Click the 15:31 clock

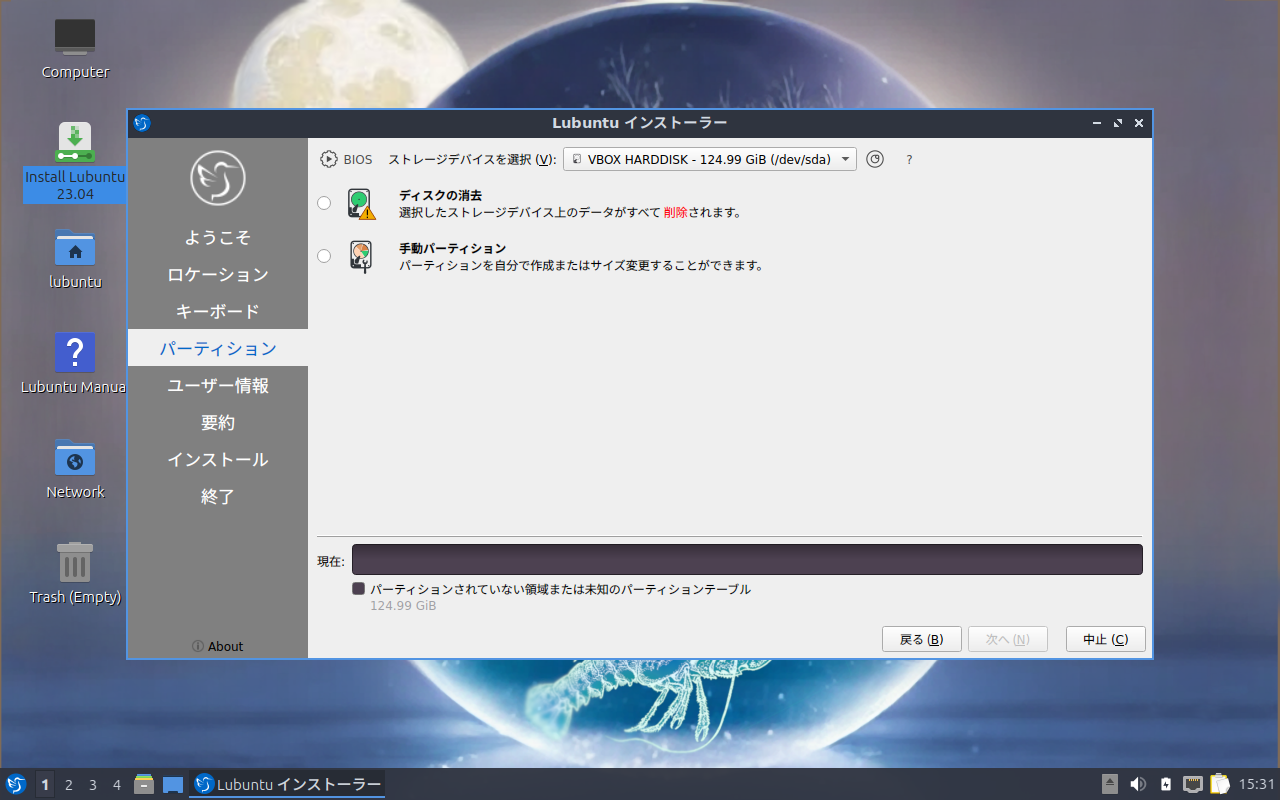[1257, 784]
